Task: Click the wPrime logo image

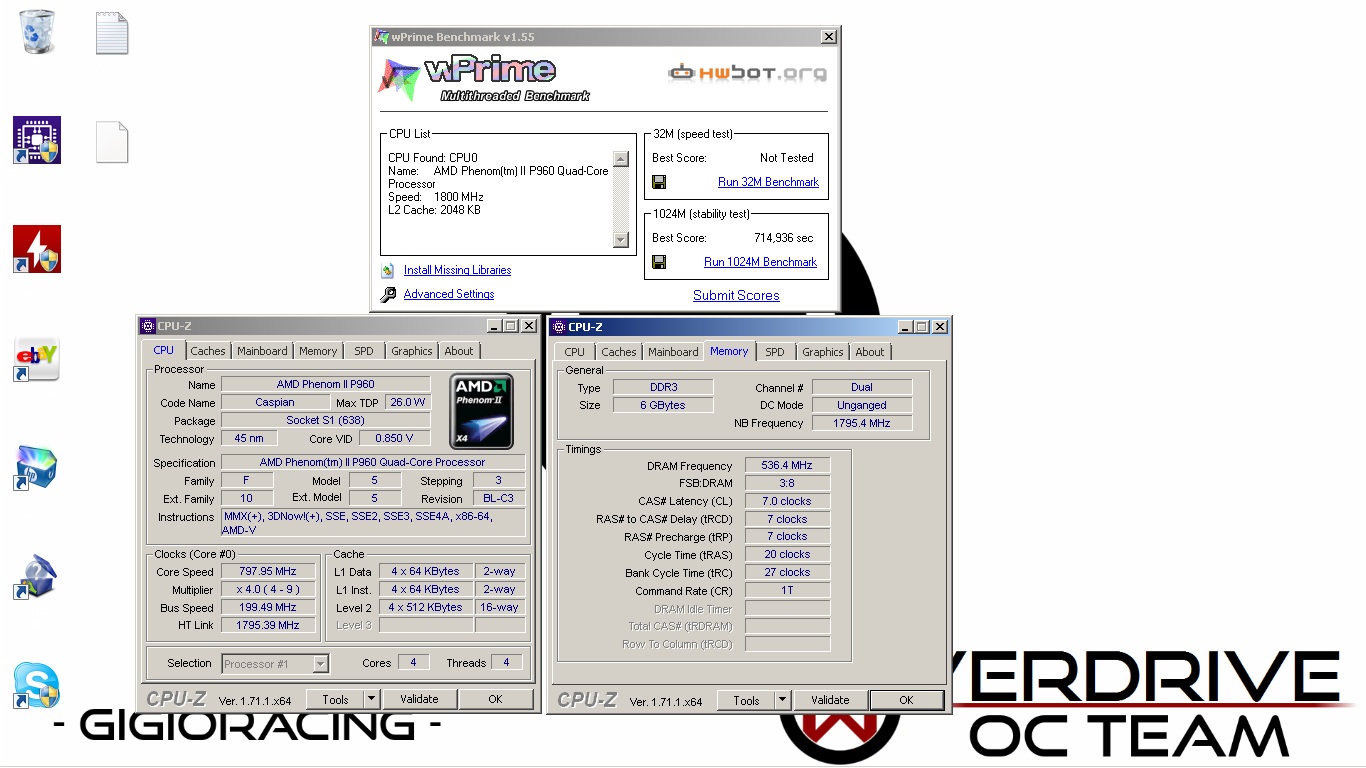Action: pos(484,79)
